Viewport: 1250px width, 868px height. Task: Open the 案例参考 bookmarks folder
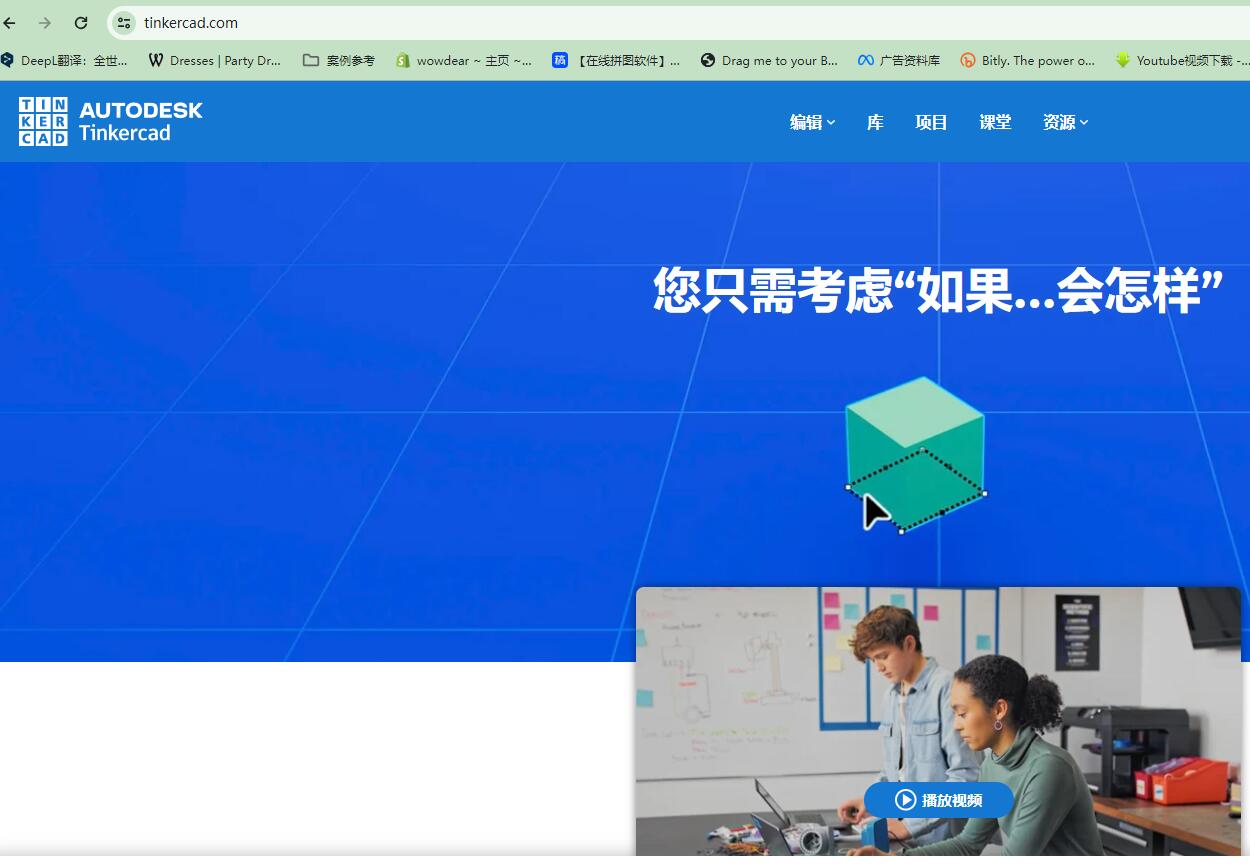point(339,61)
